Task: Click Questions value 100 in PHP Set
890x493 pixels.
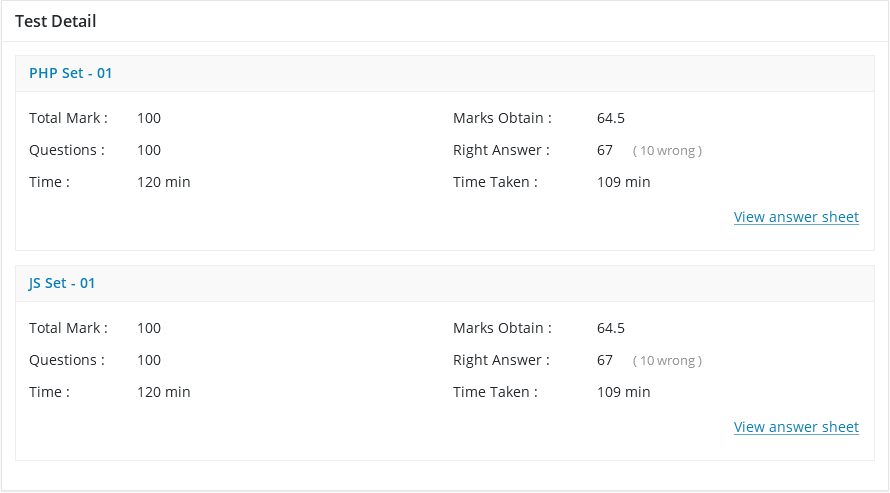Action: pyautogui.click(x=149, y=150)
